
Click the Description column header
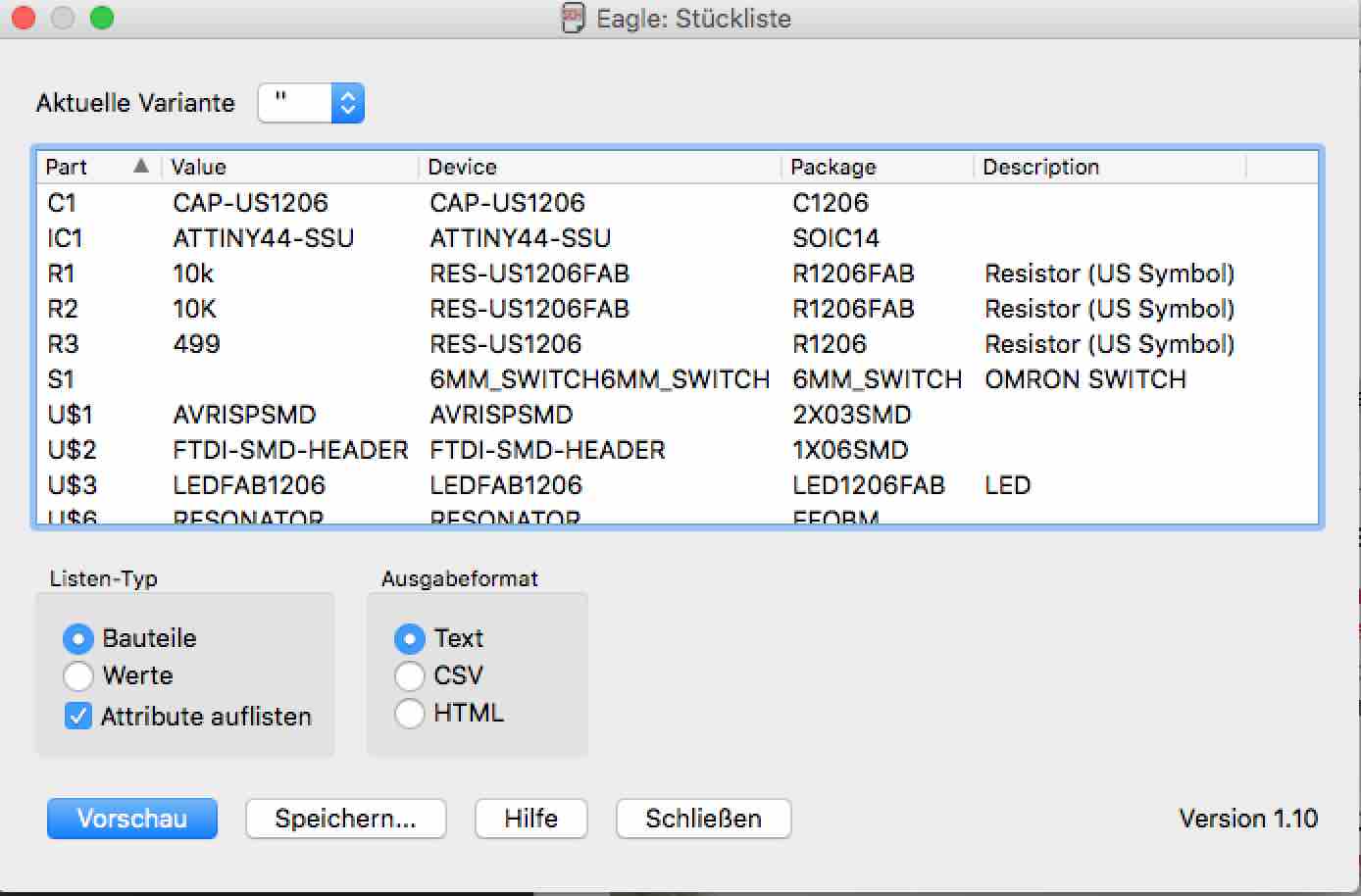pos(1111,167)
